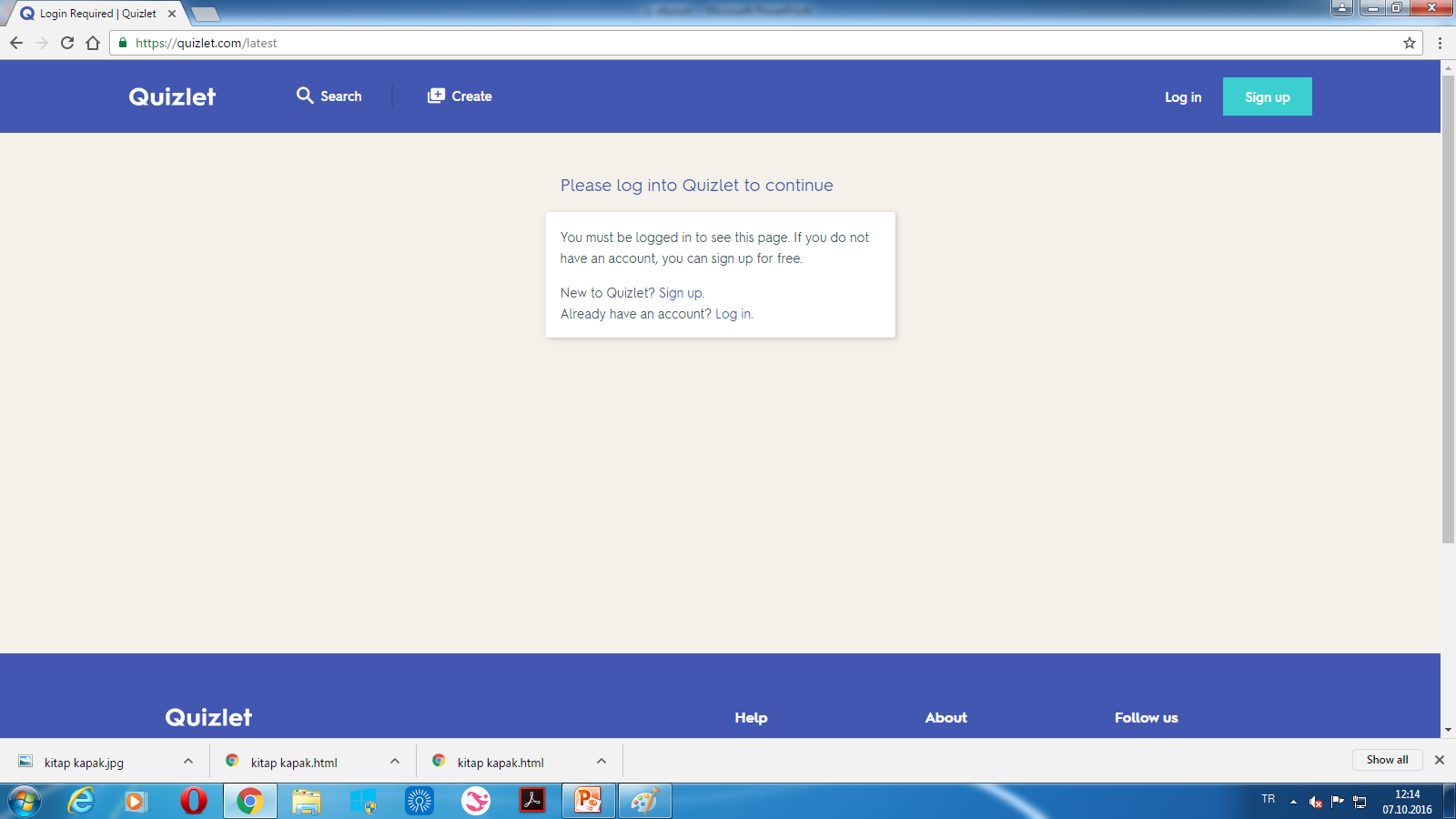This screenshot has width=1456, height=819.
Task: Switch to Paint in taskbar
Action: [645, 801]
